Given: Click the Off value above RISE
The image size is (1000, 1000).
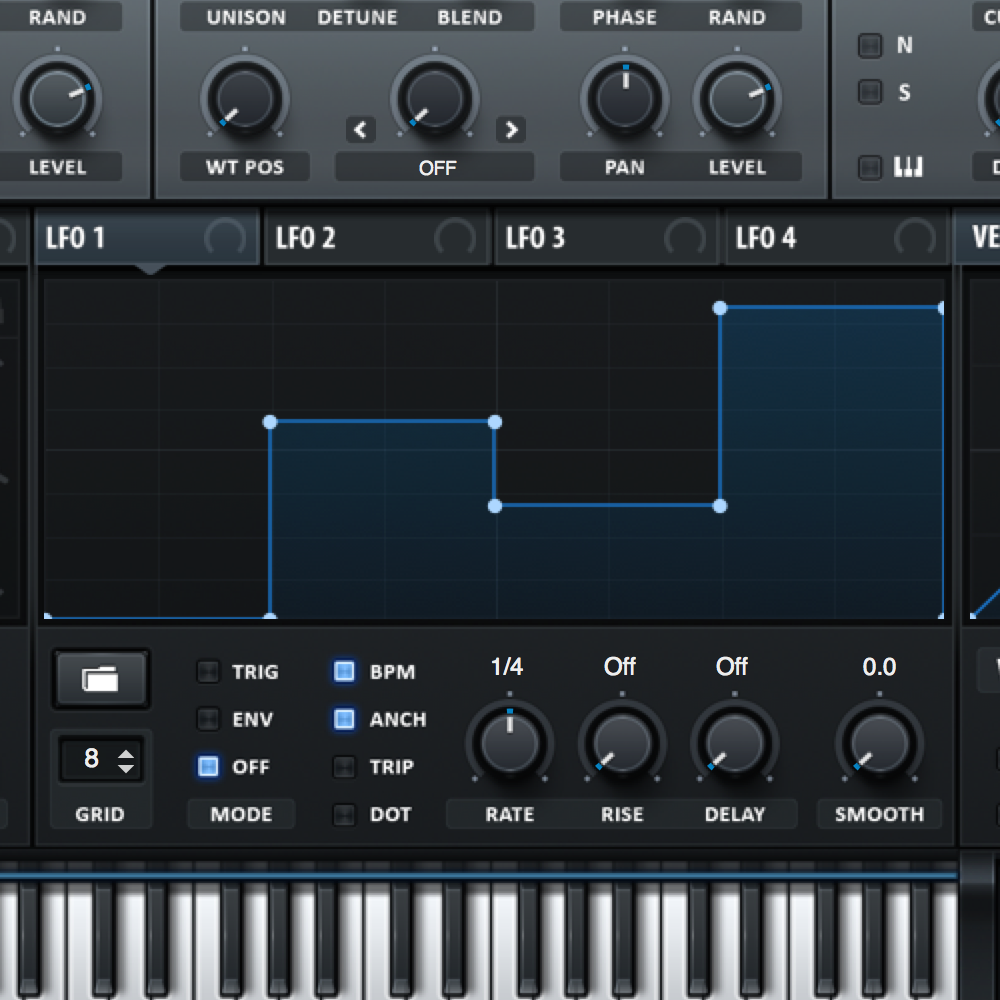Looking at the screenshot, I should [620, 666].
